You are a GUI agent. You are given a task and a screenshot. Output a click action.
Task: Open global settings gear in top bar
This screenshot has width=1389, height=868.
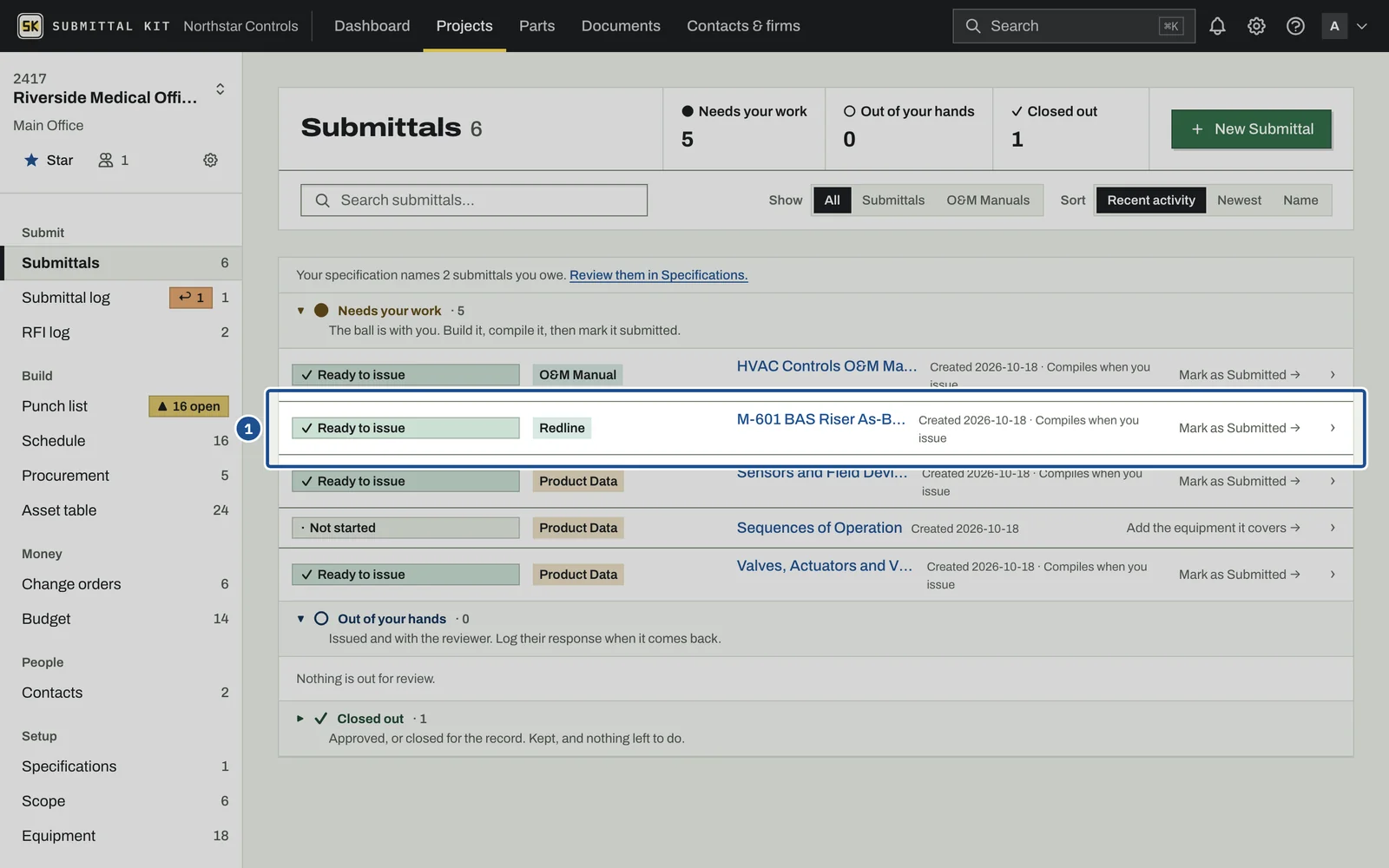coord(1256,26)
